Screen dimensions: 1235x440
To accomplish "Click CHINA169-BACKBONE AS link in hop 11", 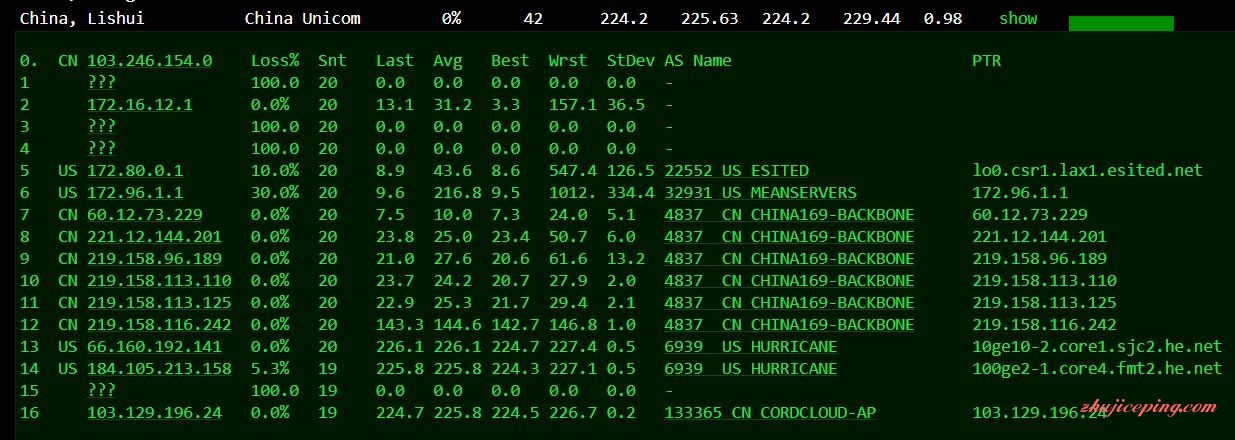I will [x=789, y=303].
